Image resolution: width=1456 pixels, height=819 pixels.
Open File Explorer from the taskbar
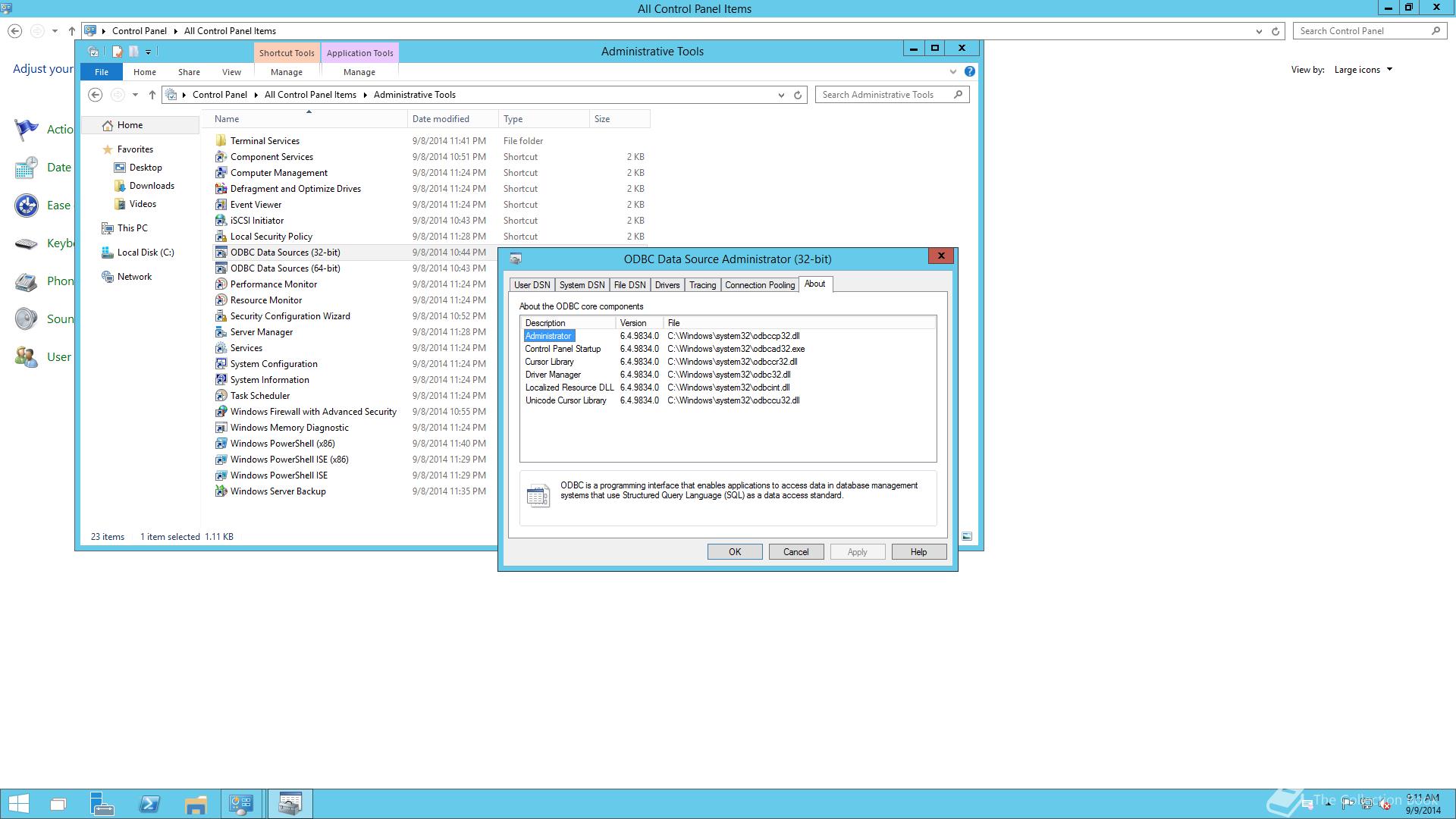[196, 804]
